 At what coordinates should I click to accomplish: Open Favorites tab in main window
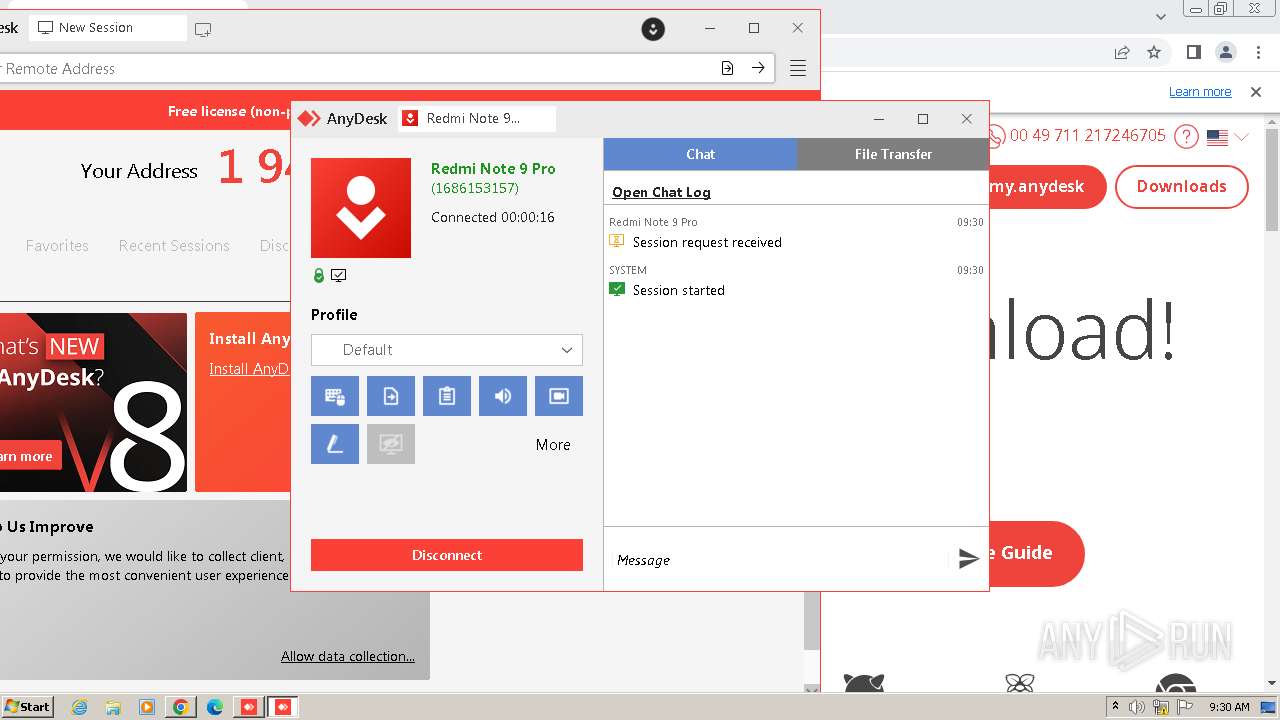(57, 245)
